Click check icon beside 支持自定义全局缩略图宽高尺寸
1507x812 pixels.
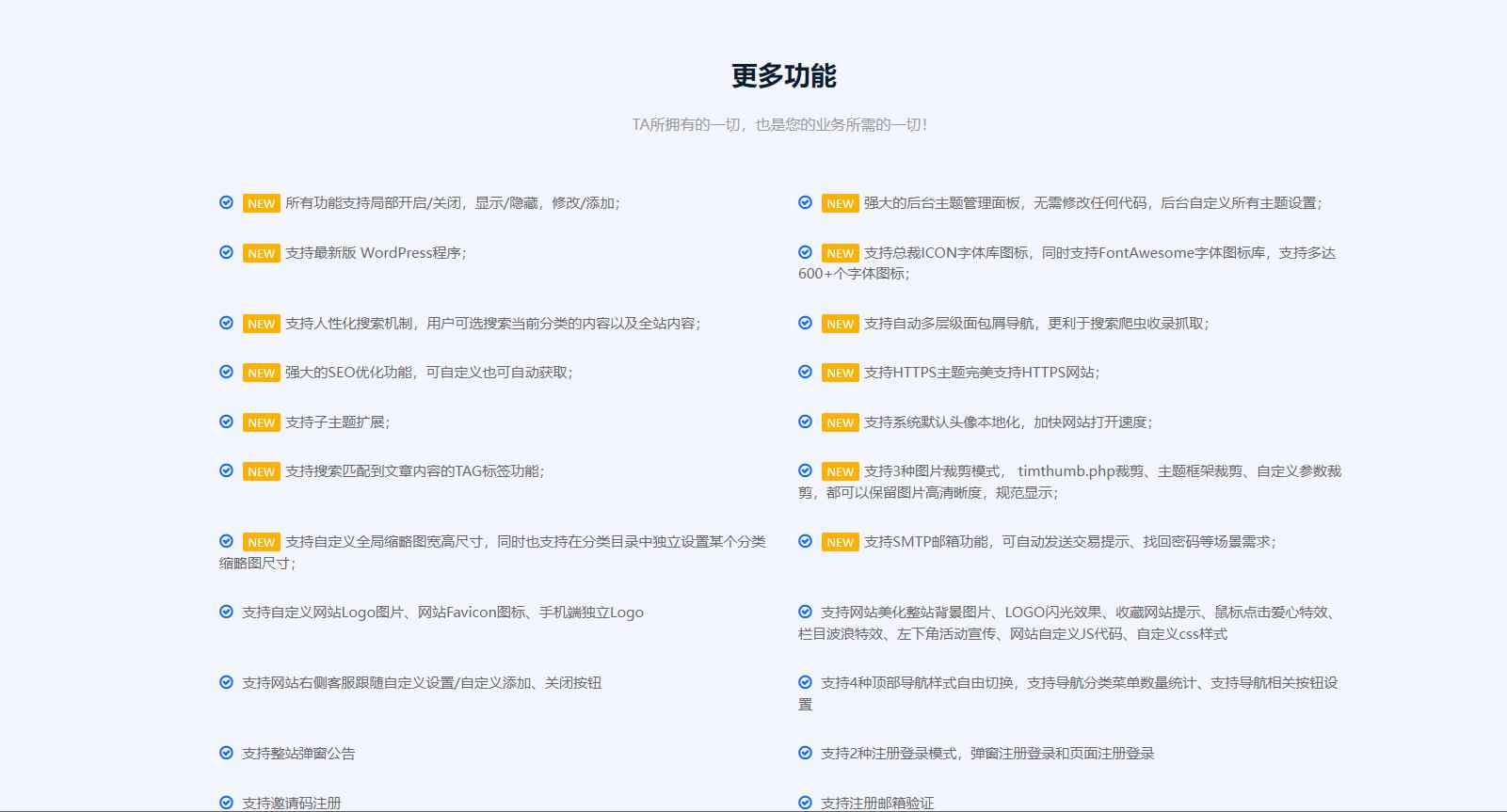click(226, 541)
